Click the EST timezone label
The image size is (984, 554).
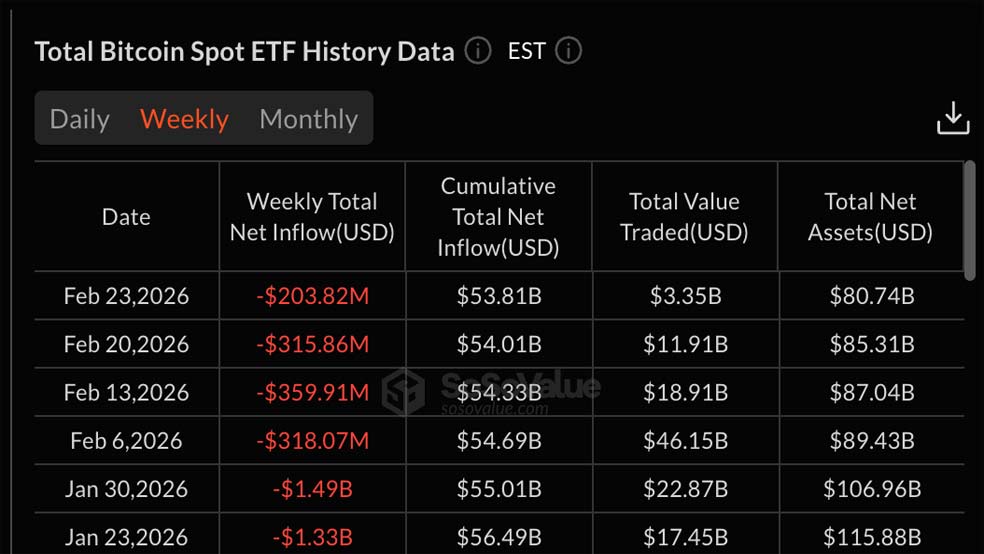pyautogui.click(x=526, y=51)
